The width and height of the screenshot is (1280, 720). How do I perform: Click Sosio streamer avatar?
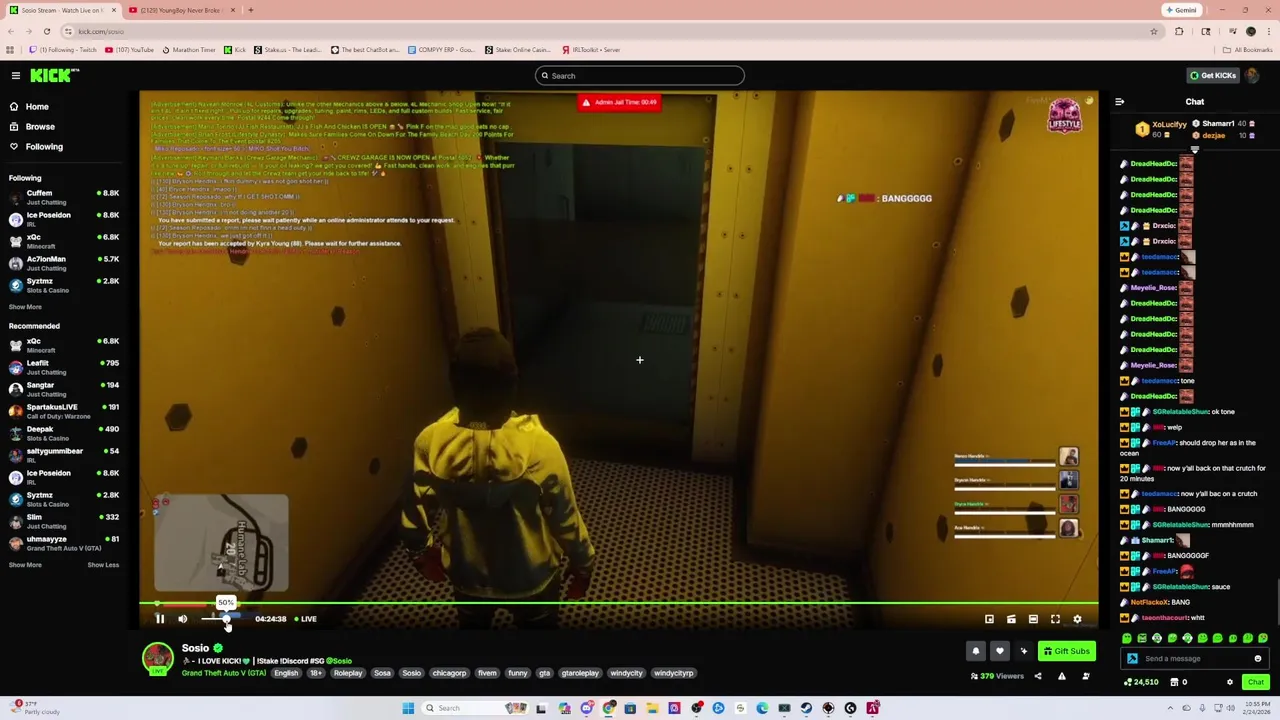[157, 659]
